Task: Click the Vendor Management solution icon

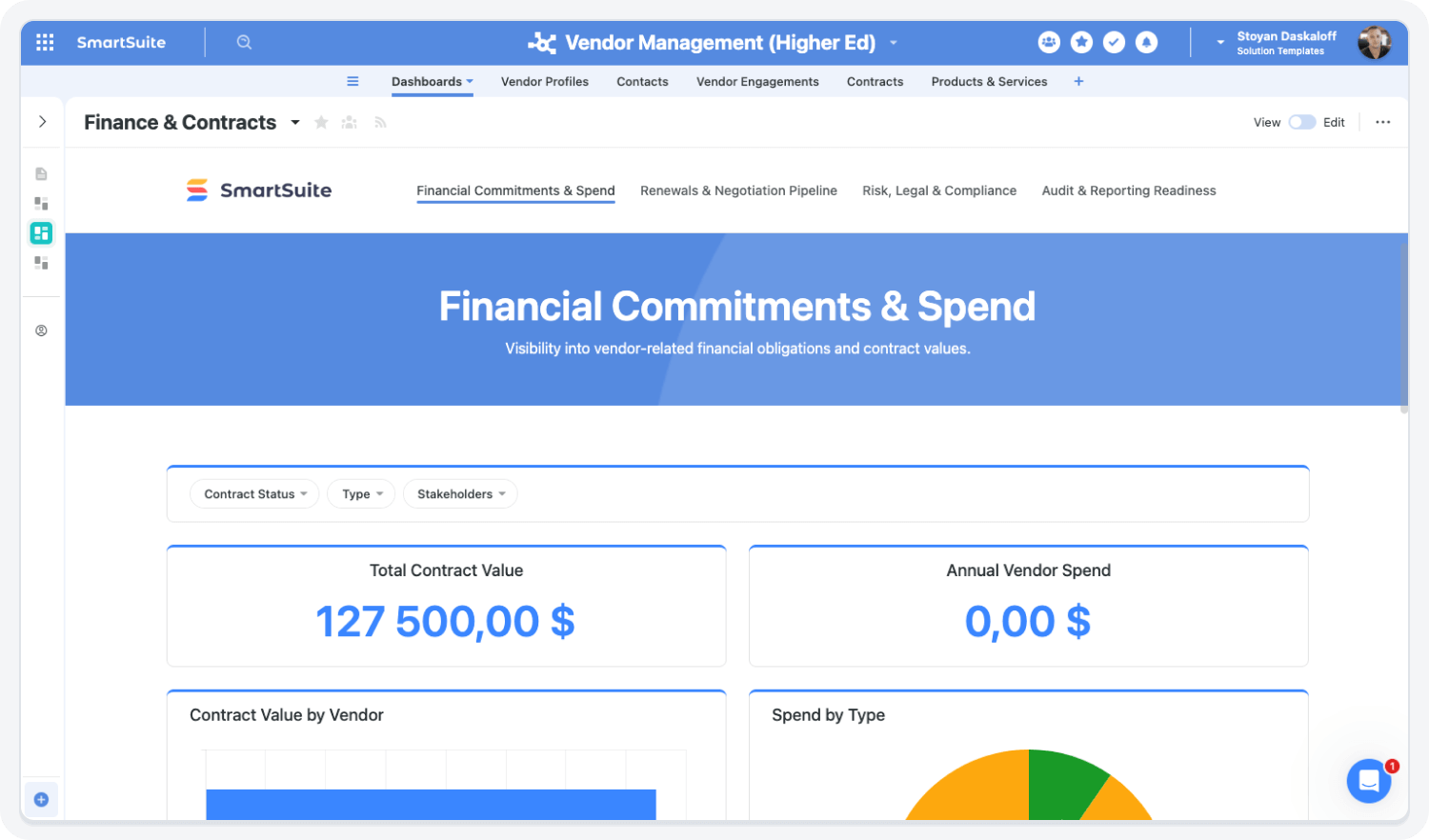Action: 541,43
